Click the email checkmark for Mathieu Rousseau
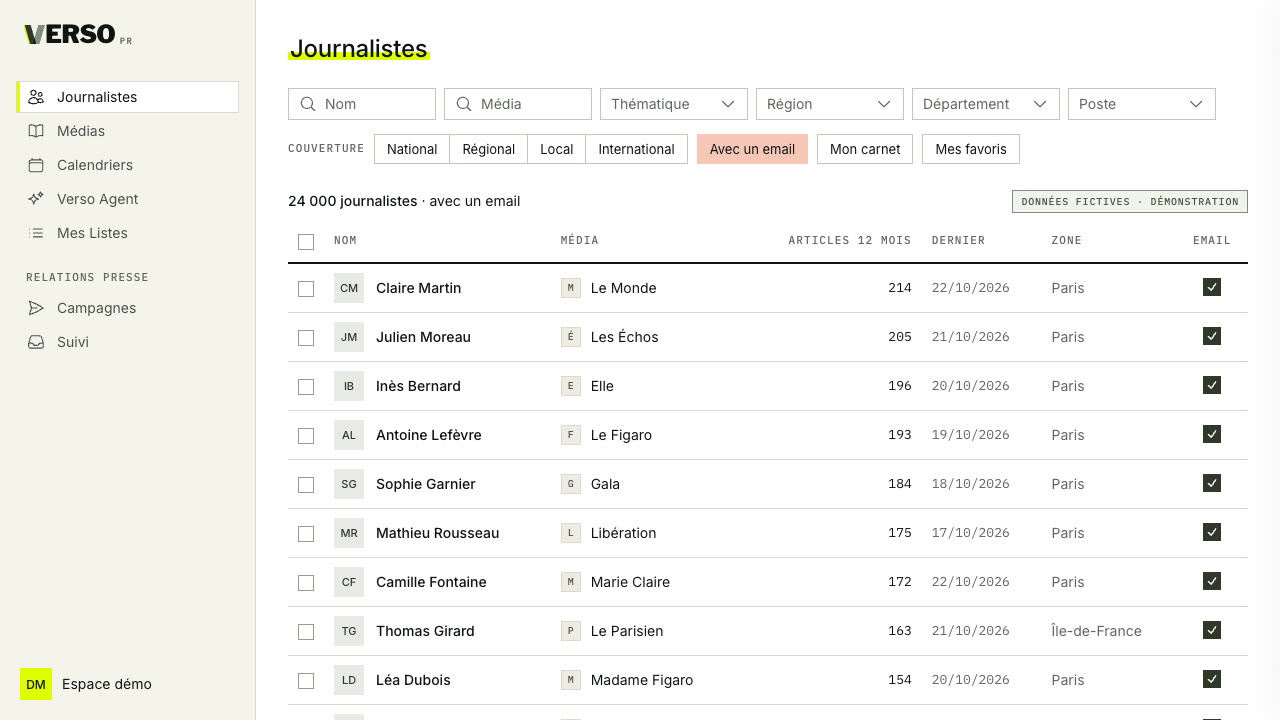Image resolution: width=1280 pixels, height=720 pixels. 1212,532
